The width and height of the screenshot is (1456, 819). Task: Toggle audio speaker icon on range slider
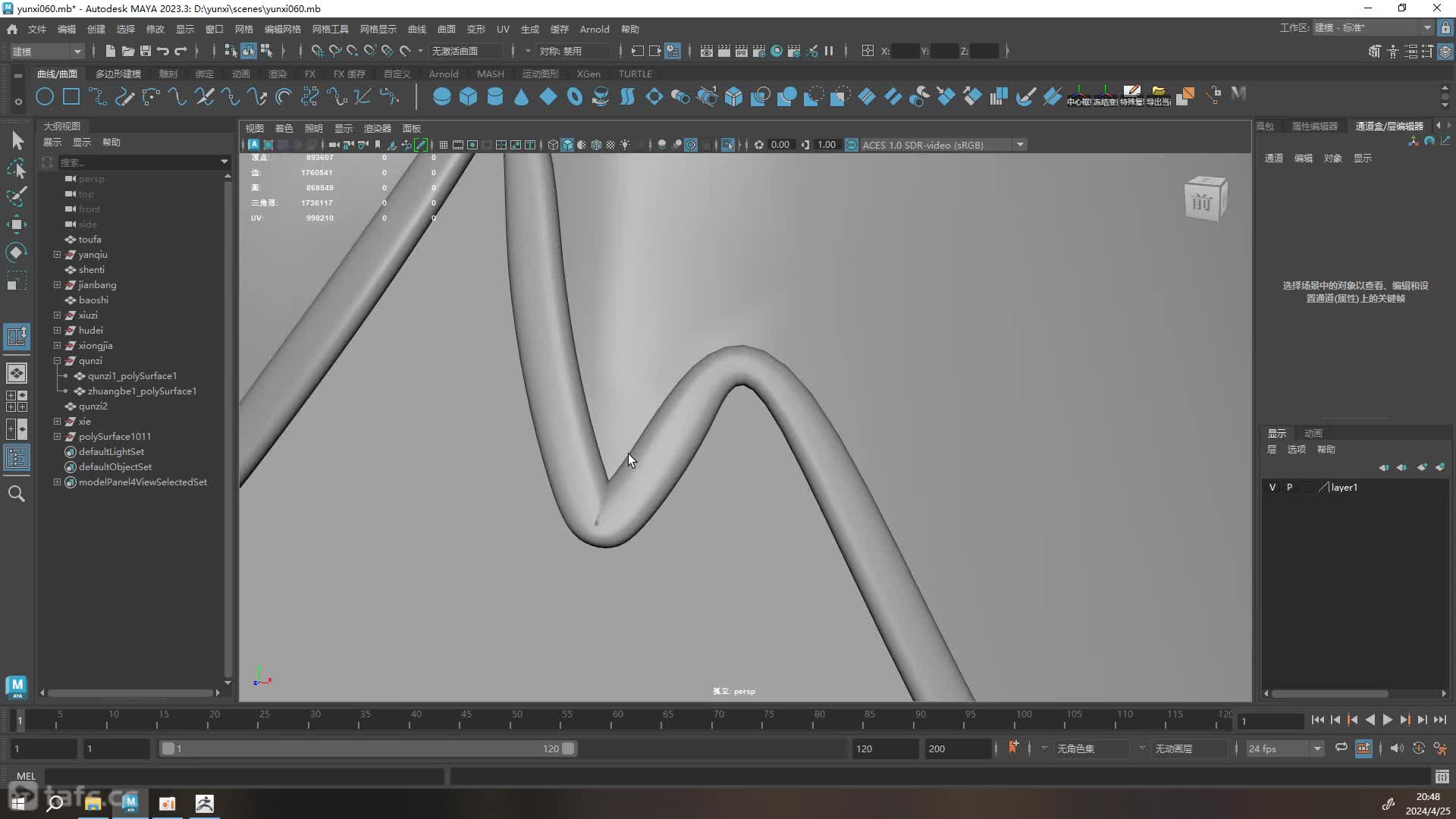1396,748
